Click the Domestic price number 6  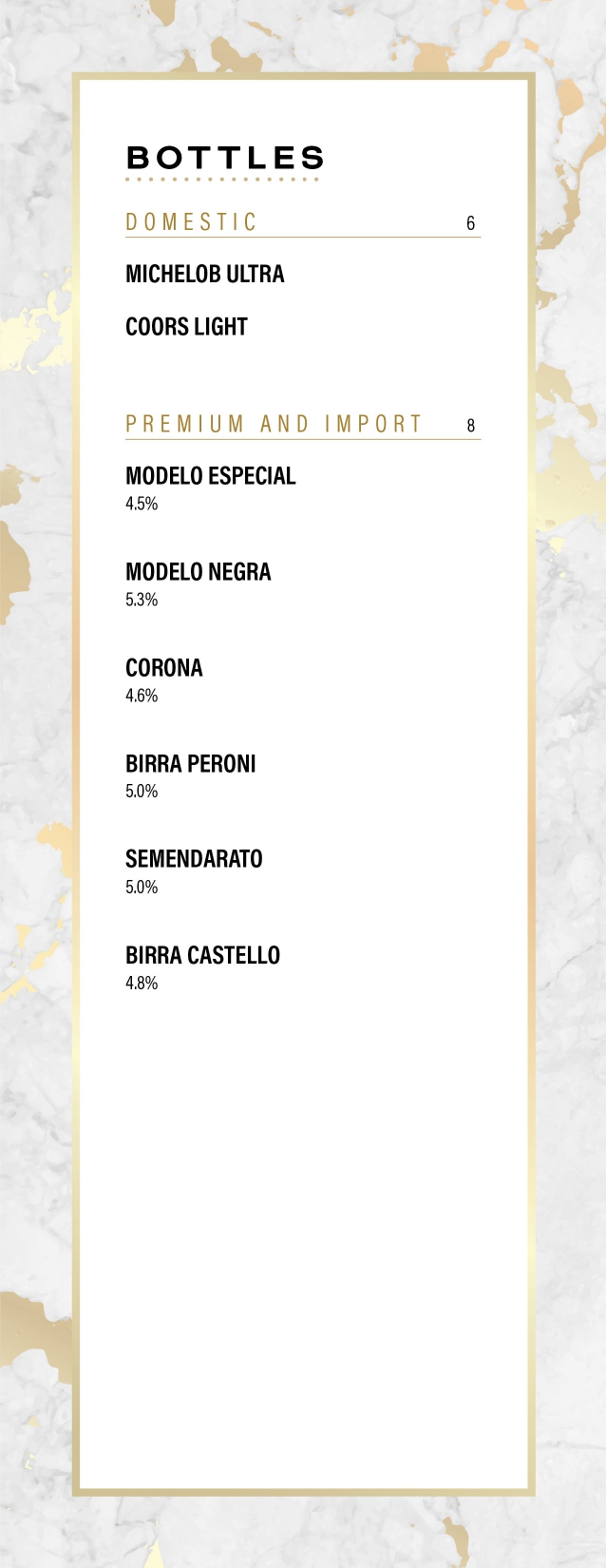[x=470, y=223]
